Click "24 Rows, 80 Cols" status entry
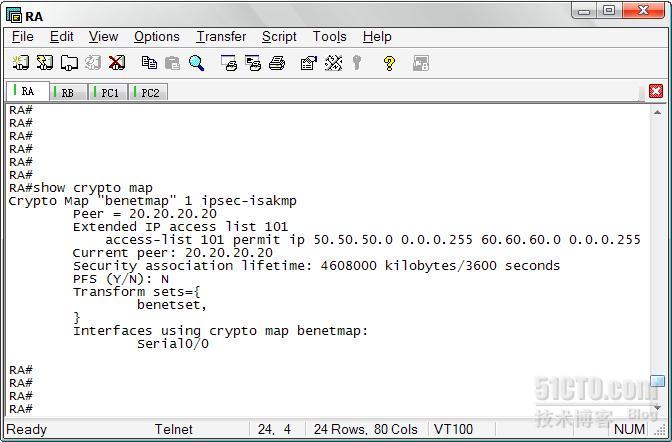 [366, 429]
